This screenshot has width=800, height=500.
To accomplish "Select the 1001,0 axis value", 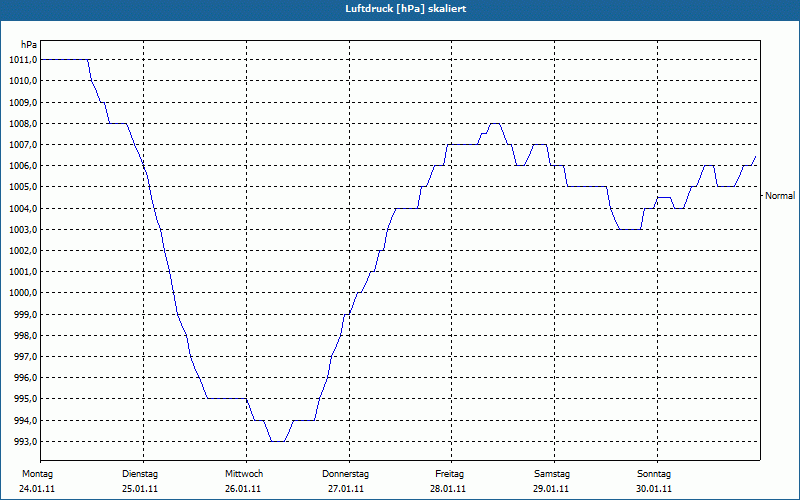I will (x=23, y=272).
